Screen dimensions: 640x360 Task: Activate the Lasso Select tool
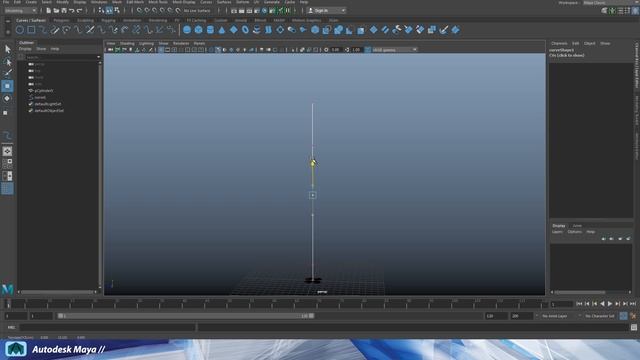pyautogui.click(x=7, y=62)
